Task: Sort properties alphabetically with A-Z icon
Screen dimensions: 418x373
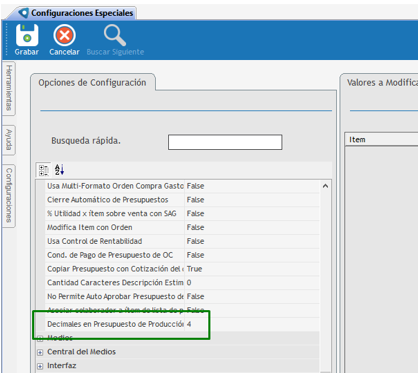Action: (x=59, y=170)
